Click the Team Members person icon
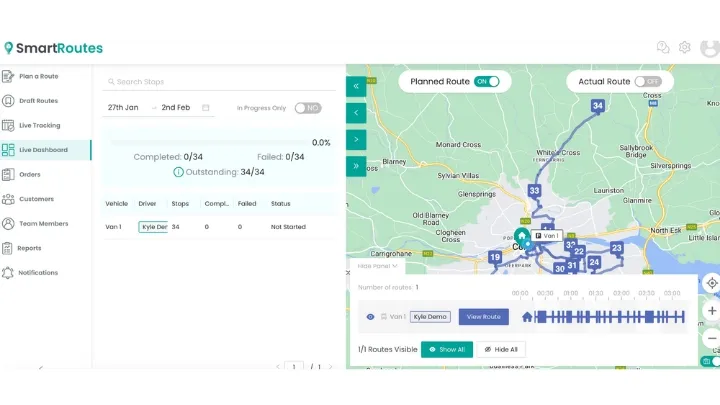Image resolution: width=720 pixels, height=405 pixels. coord(8,224)
